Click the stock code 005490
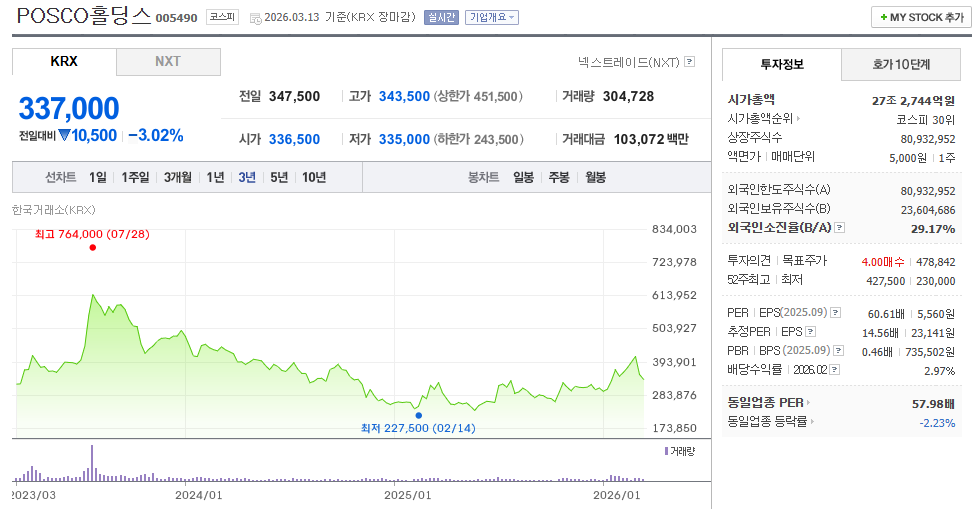The width and height of the screenshot is (976, 509). coord(176,18)
